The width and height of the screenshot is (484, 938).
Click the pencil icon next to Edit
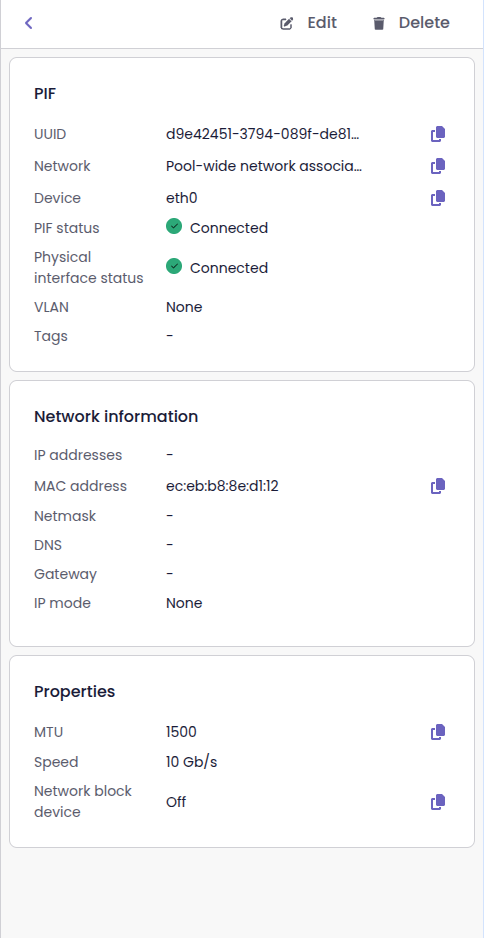click(287, 24)
